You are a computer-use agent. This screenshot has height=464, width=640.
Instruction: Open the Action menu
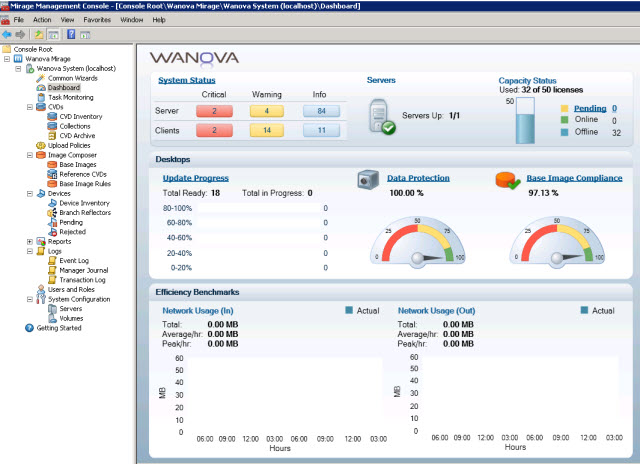(x=42, y=20)
